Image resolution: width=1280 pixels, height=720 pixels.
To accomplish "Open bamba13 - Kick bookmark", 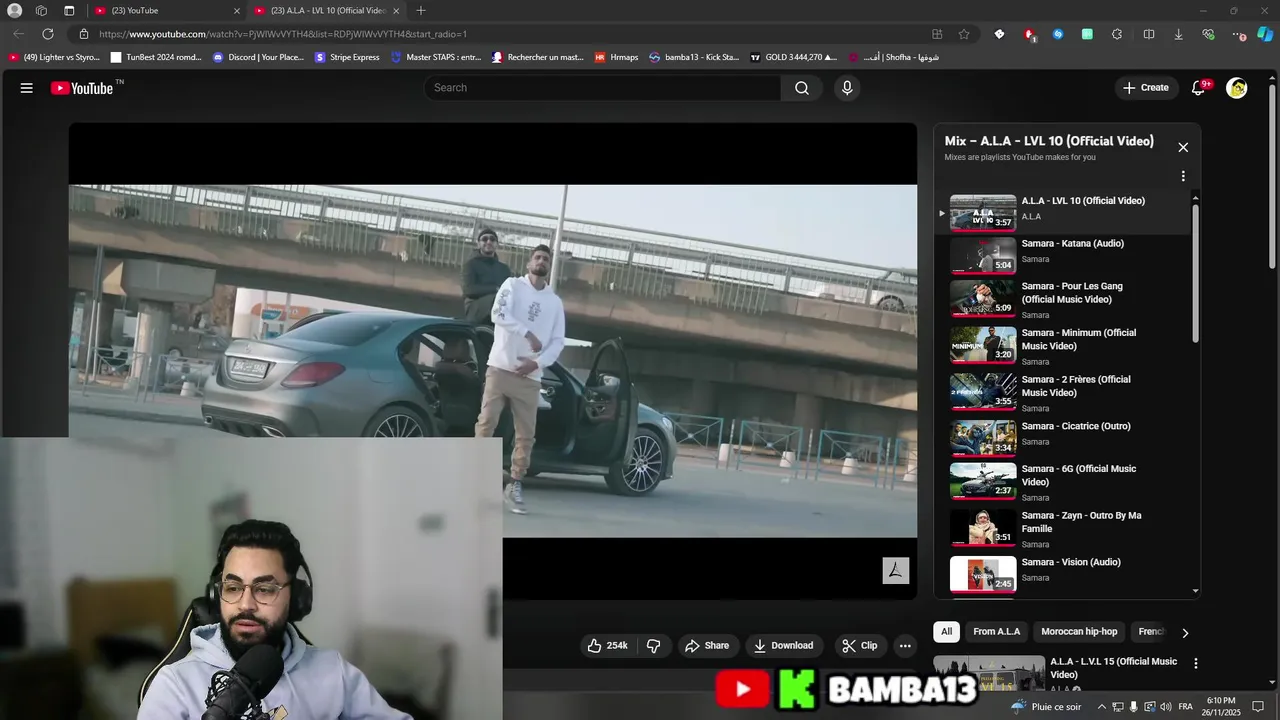I will [x=694, y=57].
